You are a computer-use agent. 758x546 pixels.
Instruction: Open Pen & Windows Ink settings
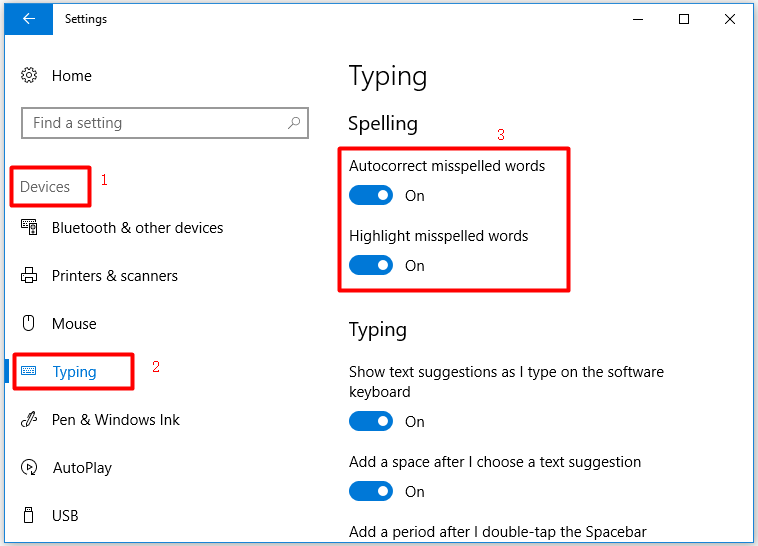[116, 420]
